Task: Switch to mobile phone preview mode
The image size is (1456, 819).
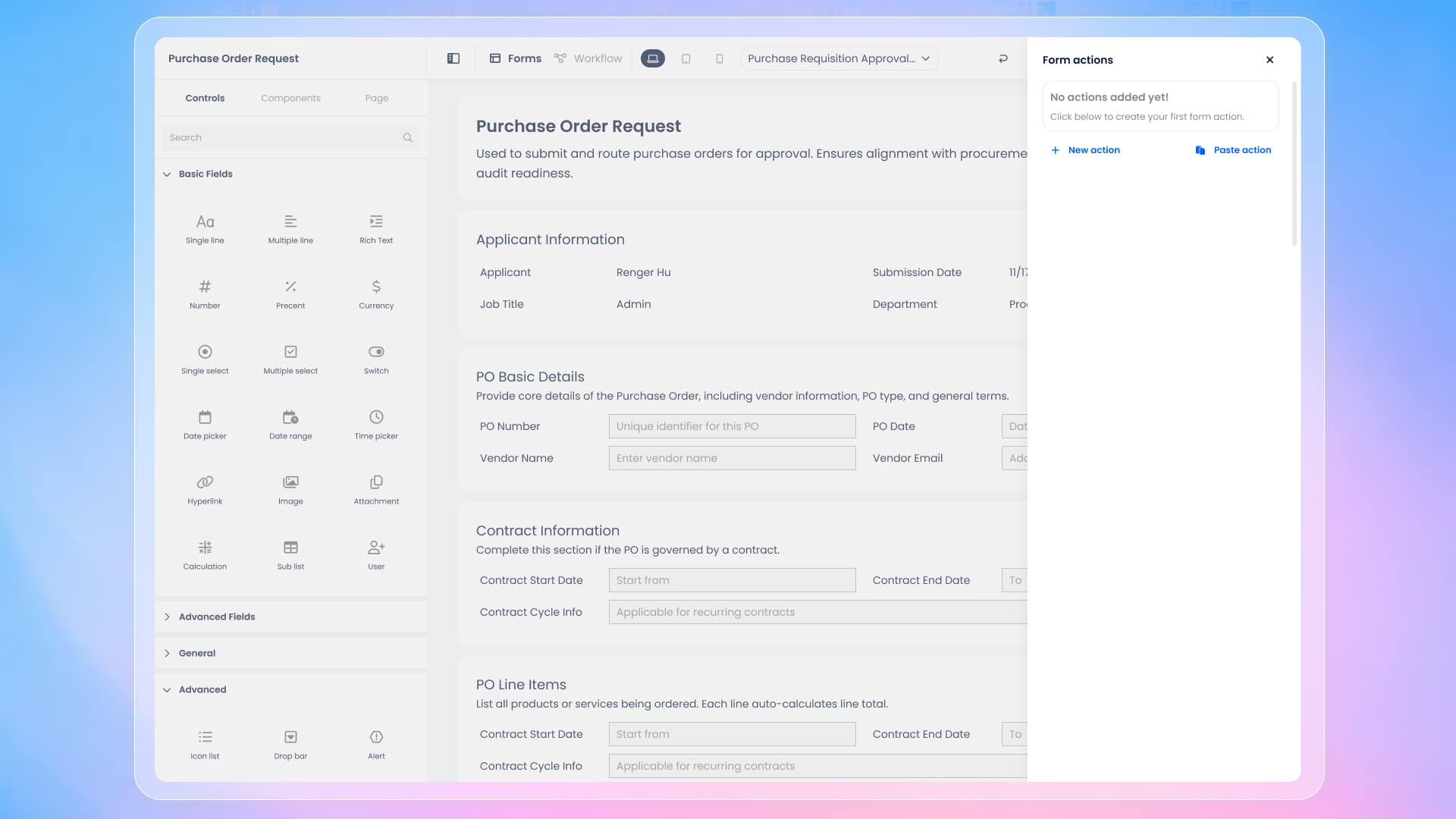Action: pos(719,58)
